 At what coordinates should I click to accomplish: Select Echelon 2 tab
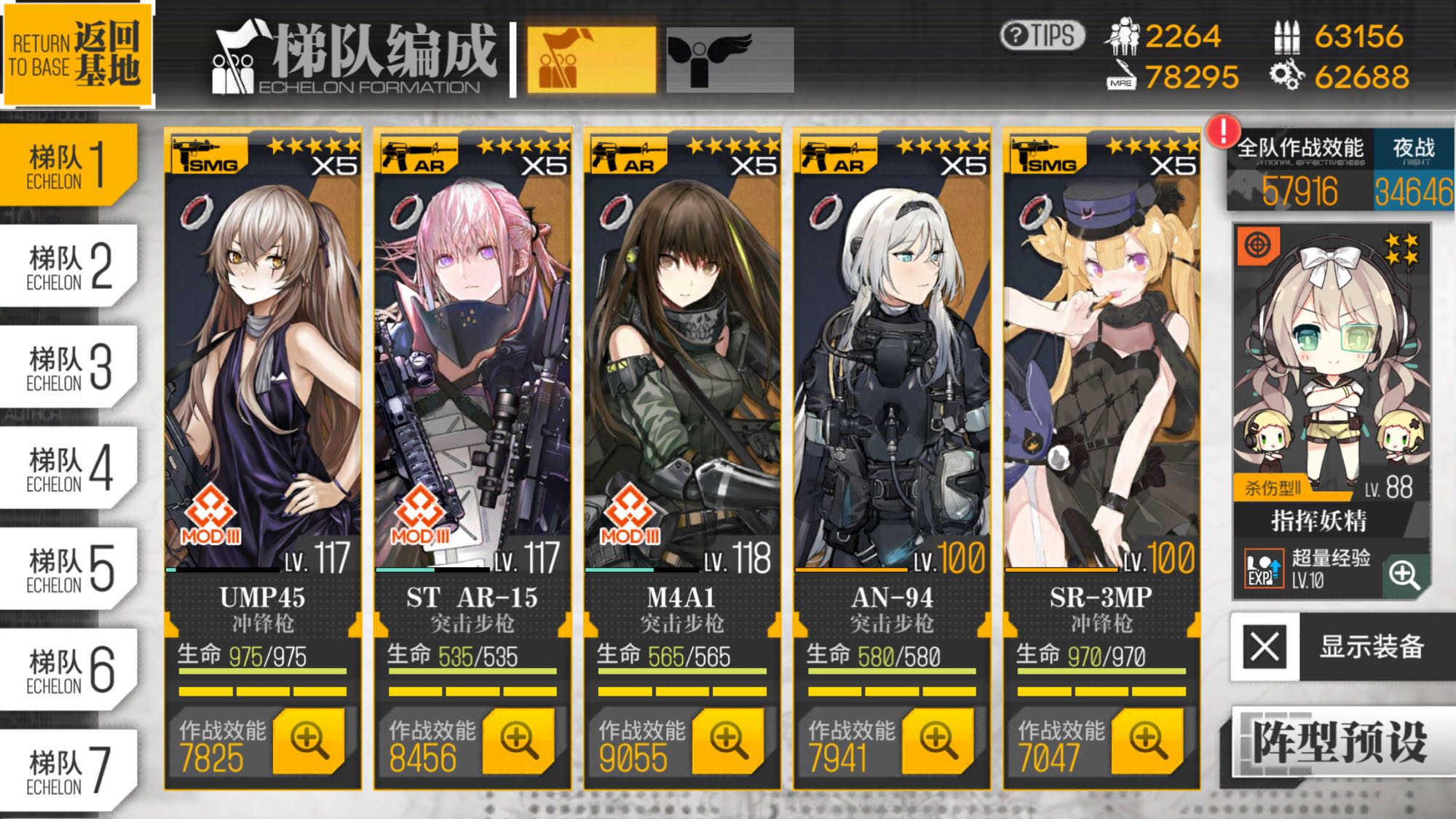(69, 266)
